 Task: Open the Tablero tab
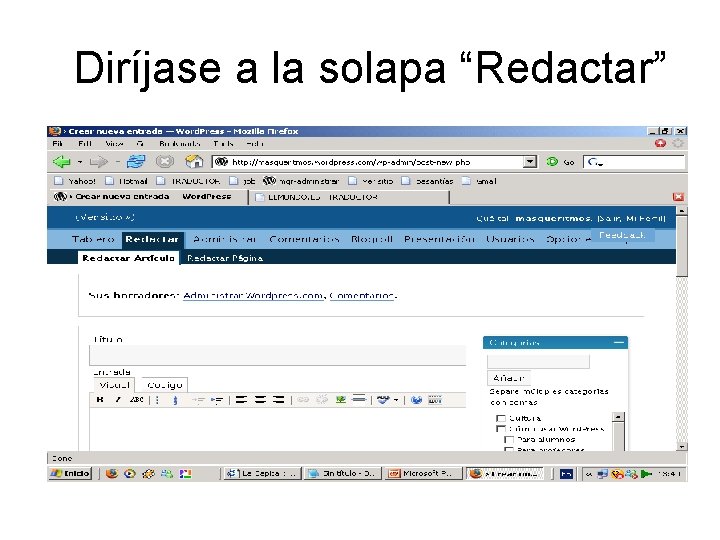pos(93,239)
